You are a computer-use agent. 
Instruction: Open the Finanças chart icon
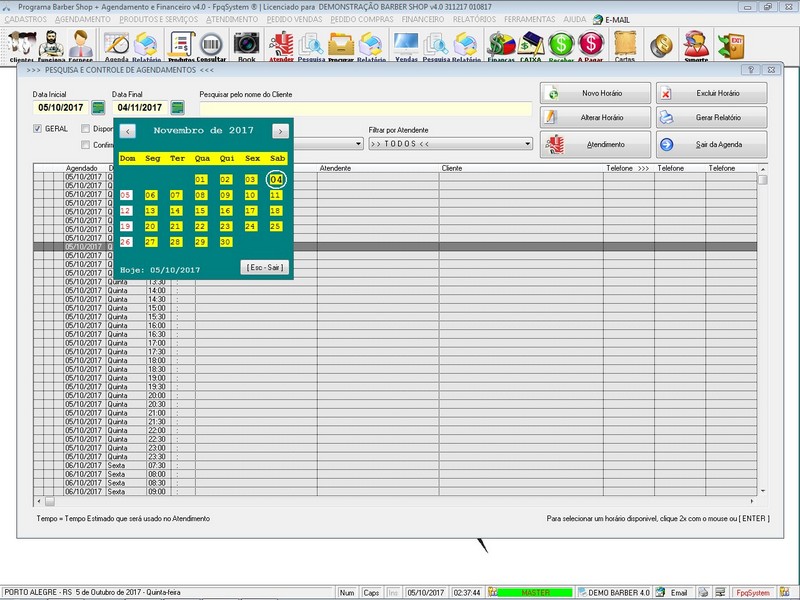501,46
